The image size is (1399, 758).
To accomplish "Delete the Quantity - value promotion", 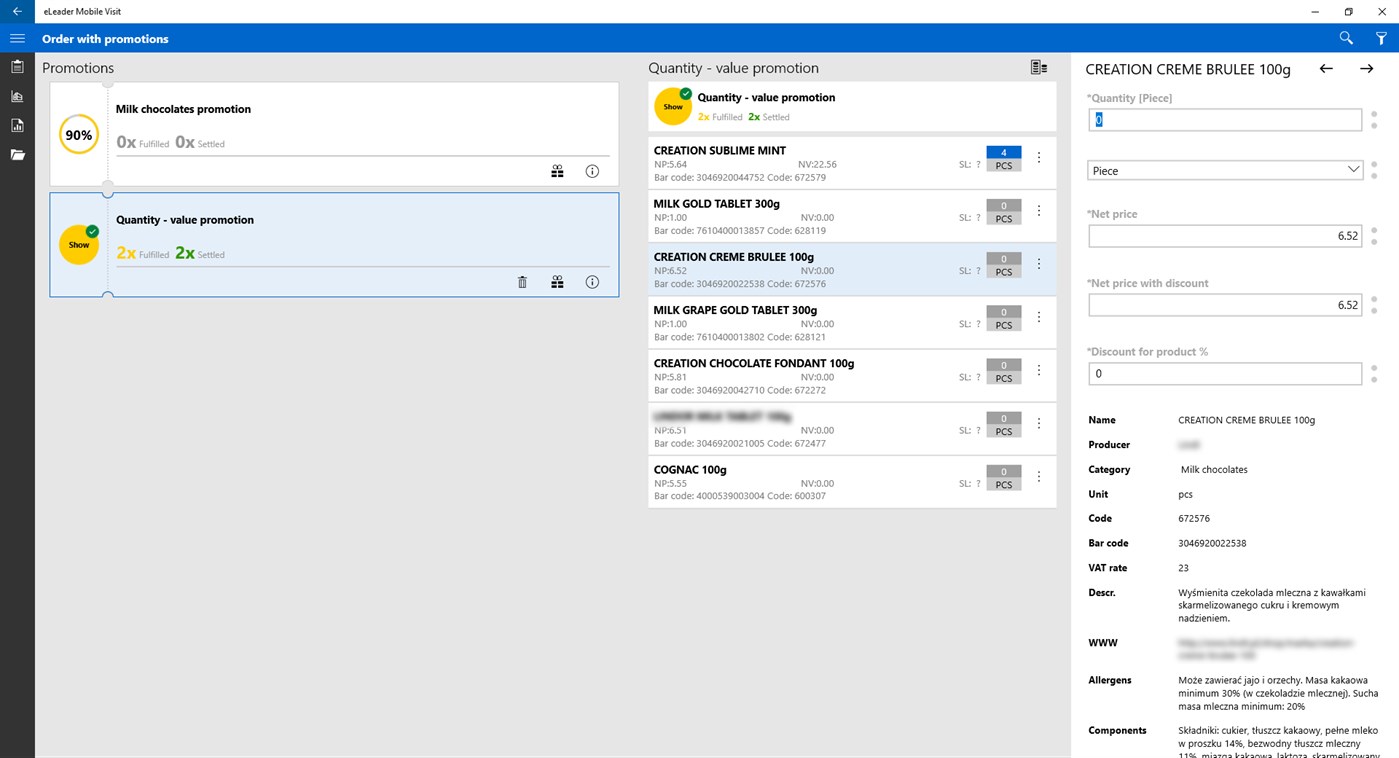I will point(522,282).
